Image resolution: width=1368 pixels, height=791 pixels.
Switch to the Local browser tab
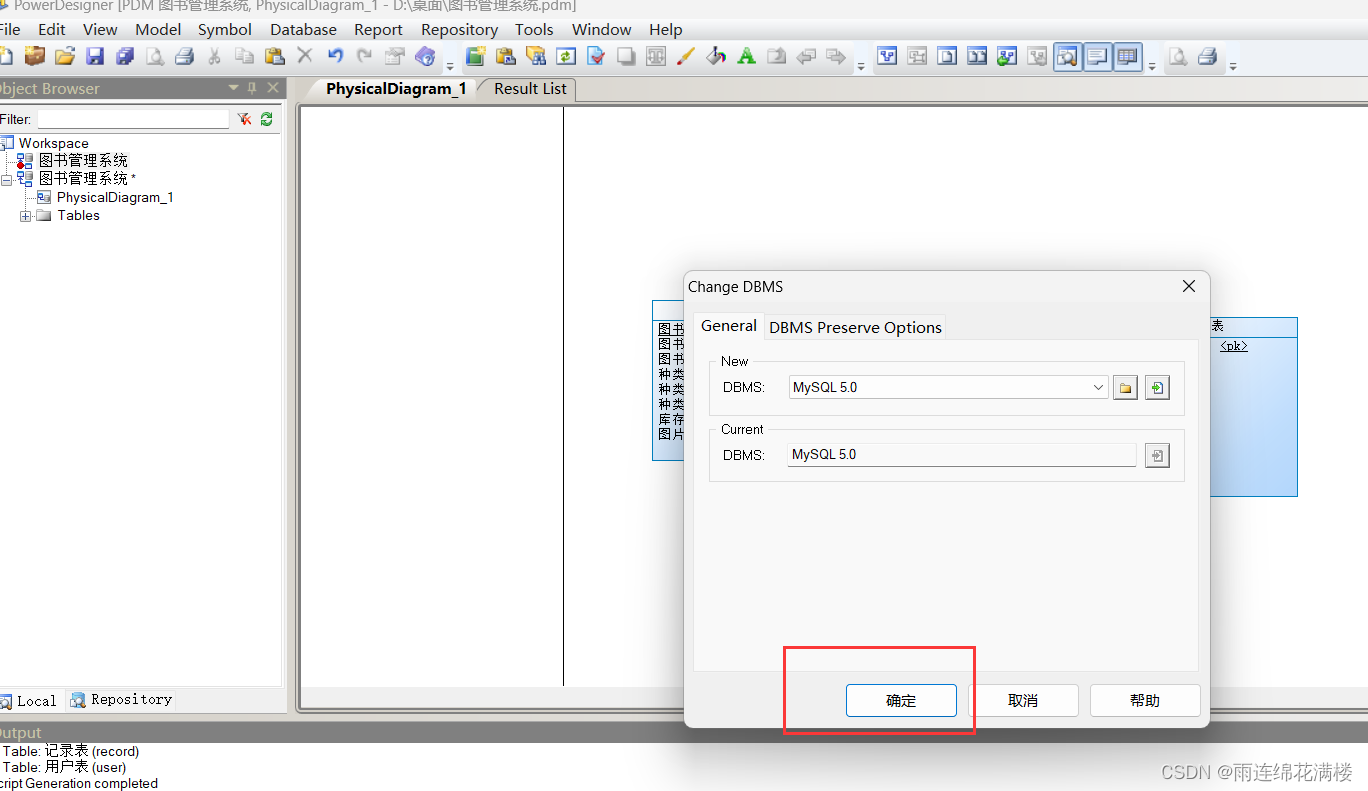click(x=30, y=701)
